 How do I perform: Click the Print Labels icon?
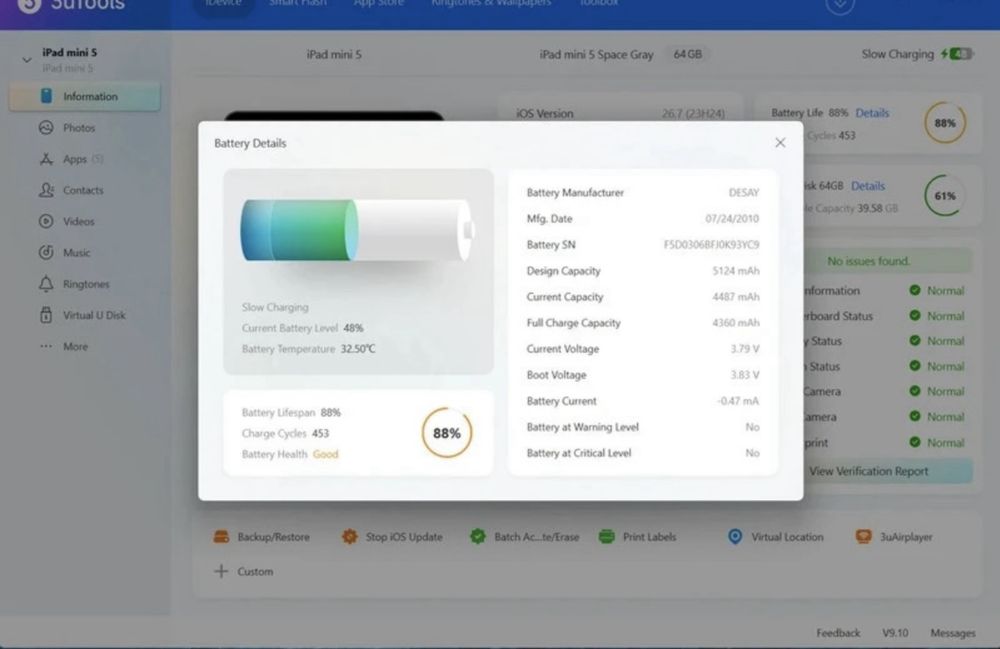(x=607, y=537)
